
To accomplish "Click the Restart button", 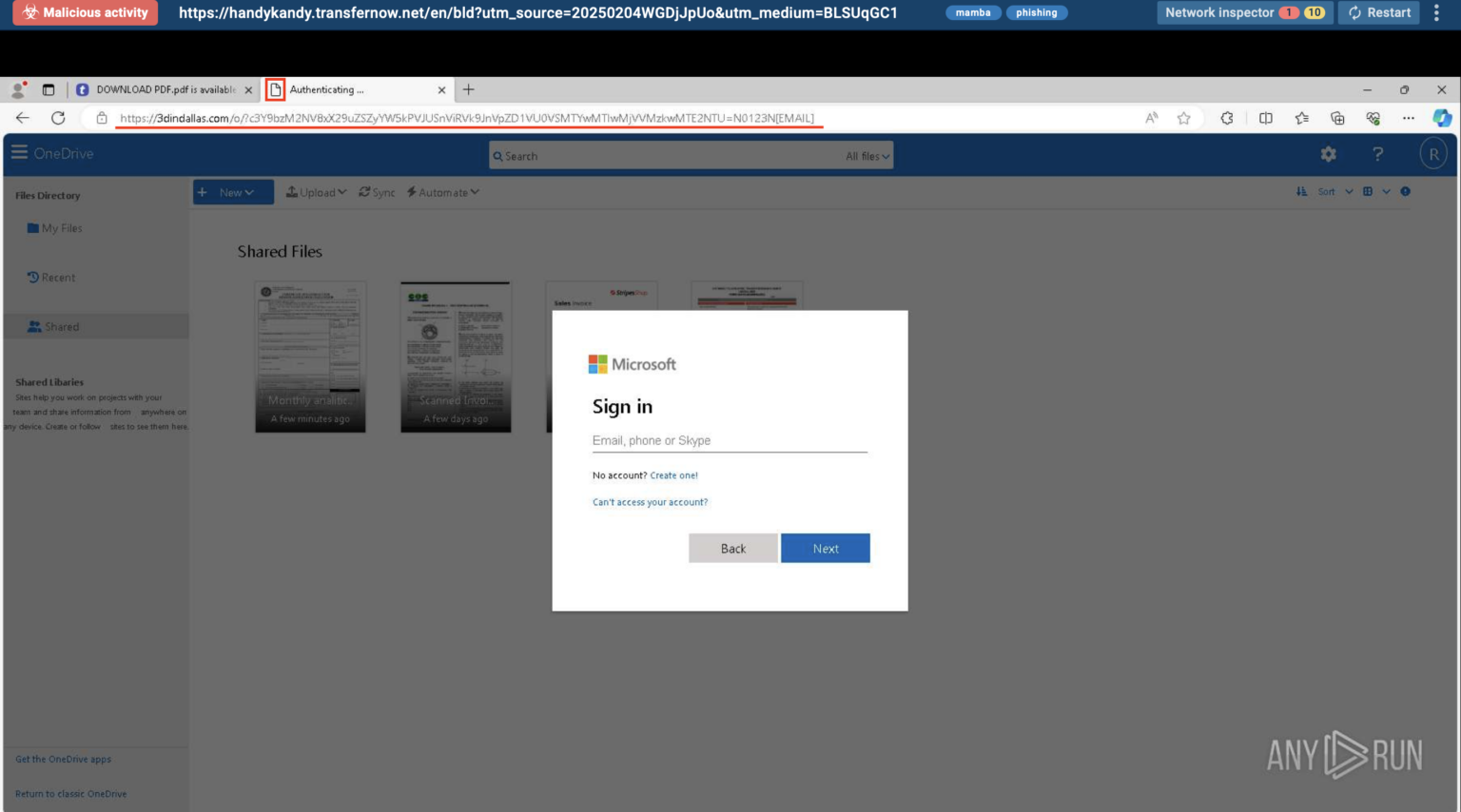I will tap(1379, 12).
